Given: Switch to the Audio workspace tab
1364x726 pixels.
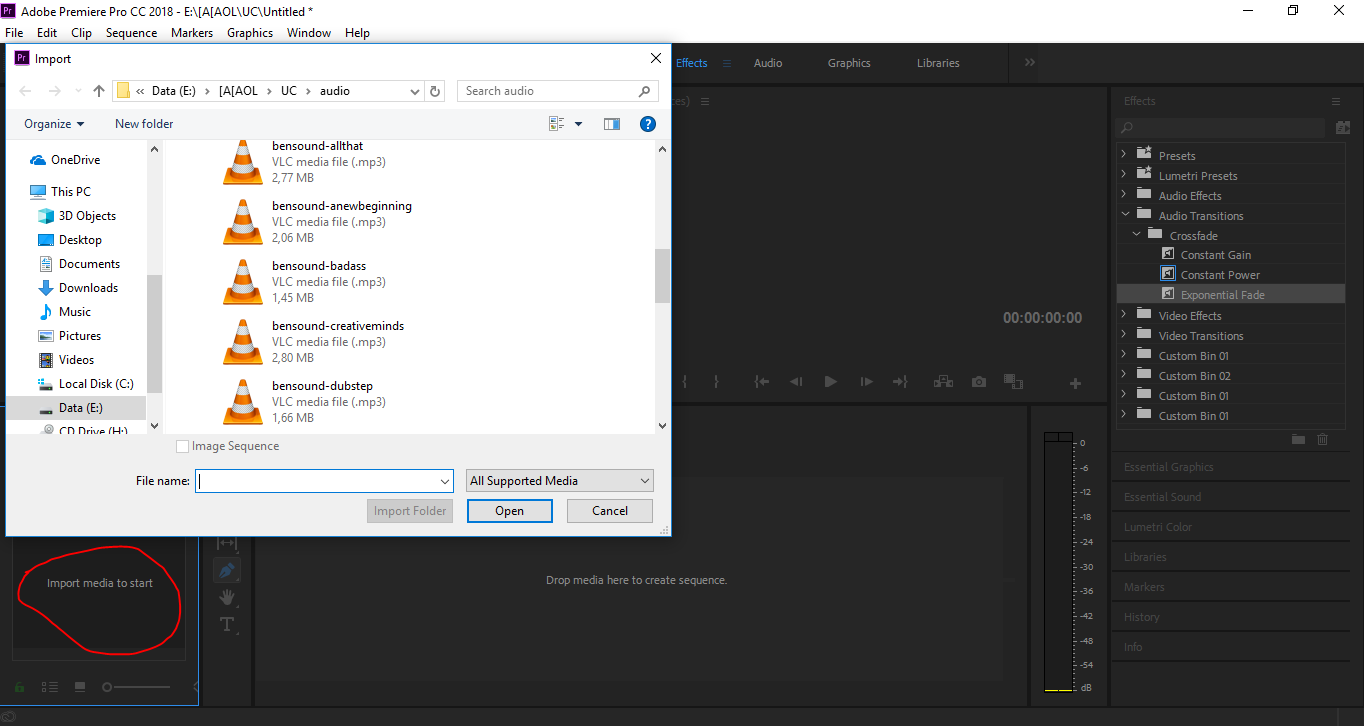Looking at the screenshot, I should [x=768, y=63].
